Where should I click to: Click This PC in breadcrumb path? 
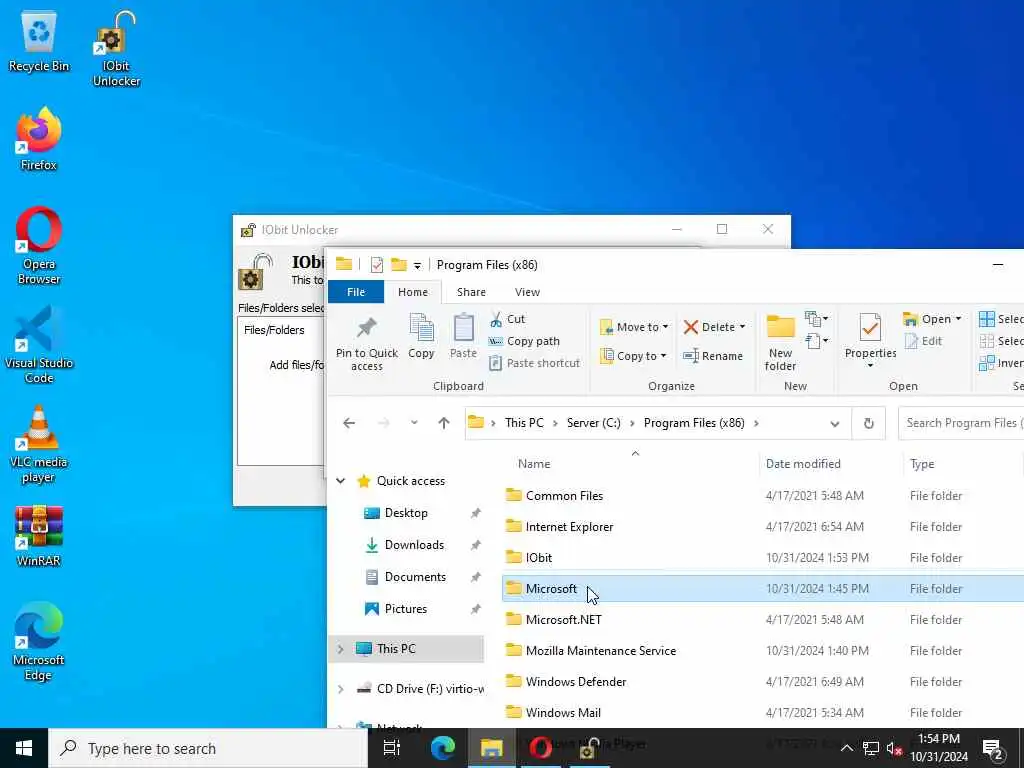(524, 423)
